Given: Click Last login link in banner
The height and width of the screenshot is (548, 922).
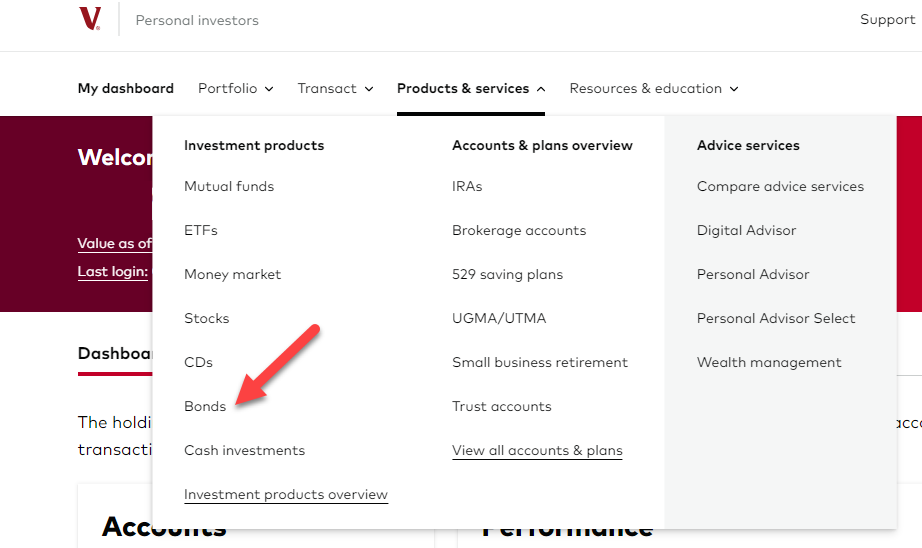Looking at the screenshot, I should click(x=113, y=272).
